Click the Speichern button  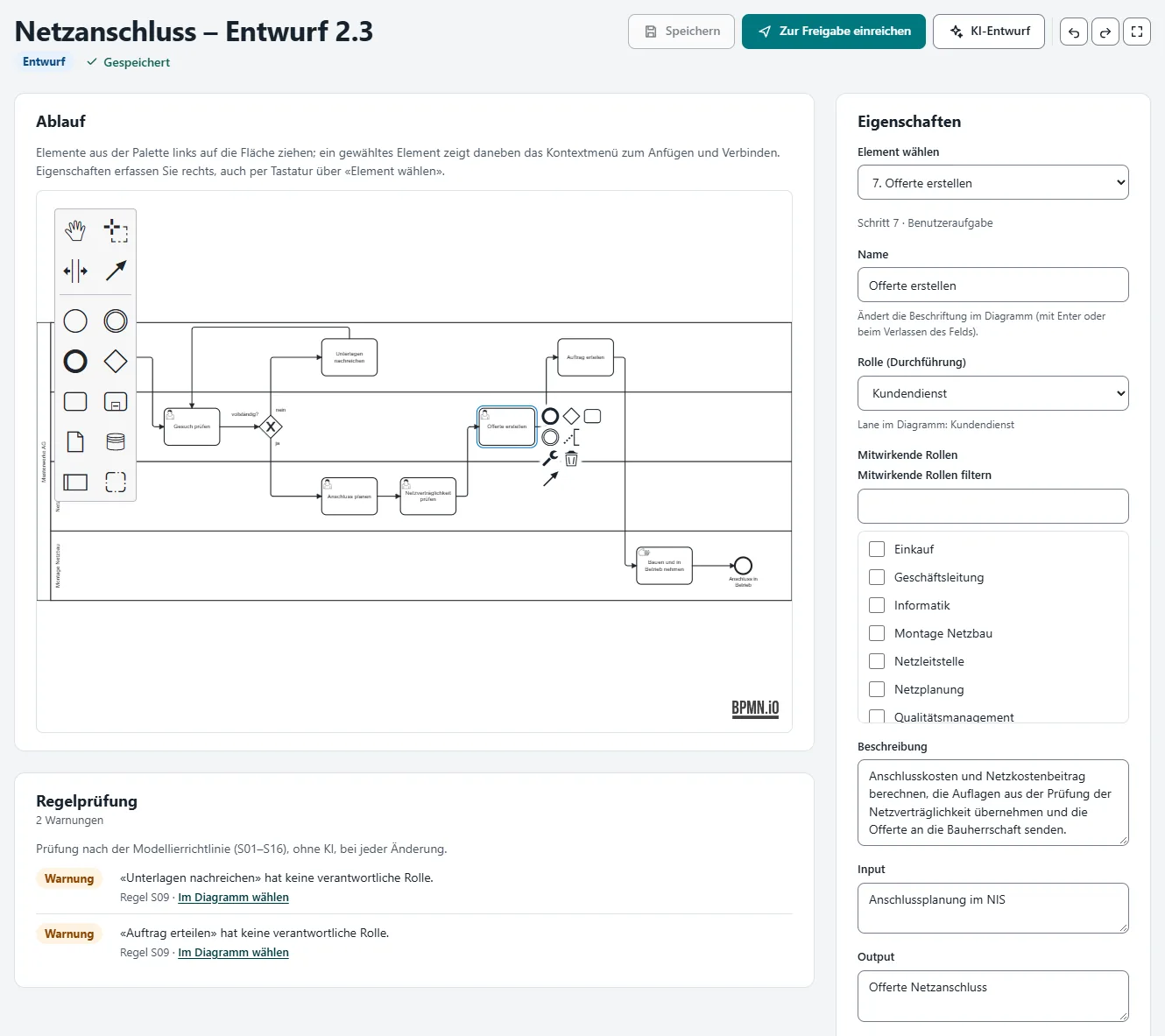[681, 32]
